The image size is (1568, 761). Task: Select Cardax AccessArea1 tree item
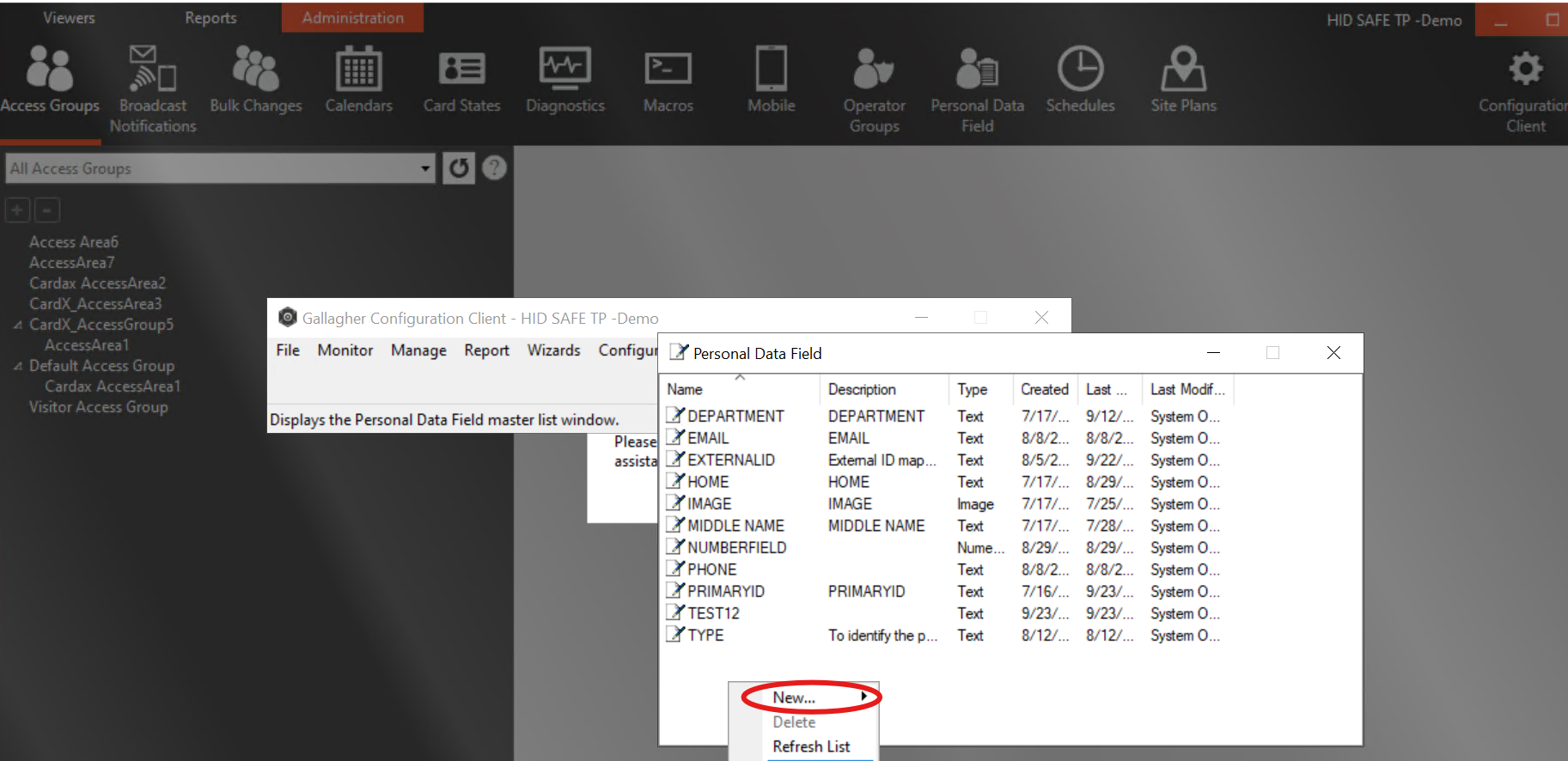pyautogui.click(x=113, y=387)
